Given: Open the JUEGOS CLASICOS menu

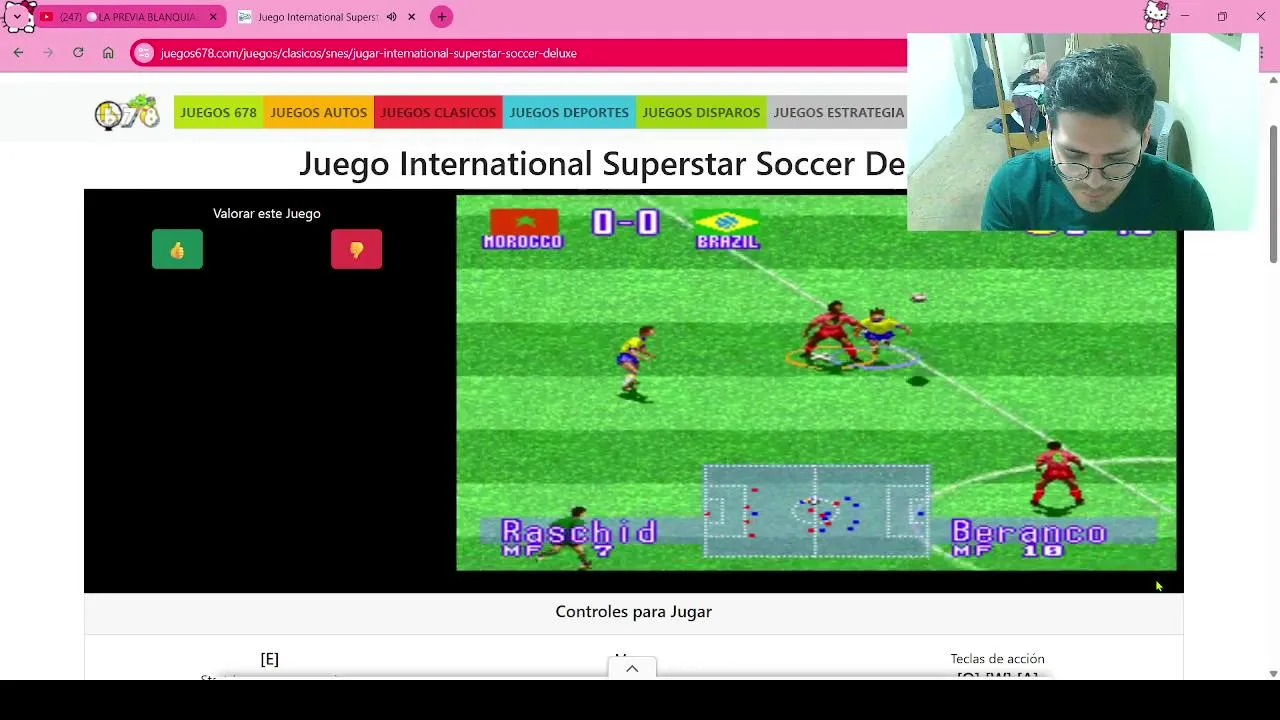Looking at the screenshot, I should pos(438,112).
